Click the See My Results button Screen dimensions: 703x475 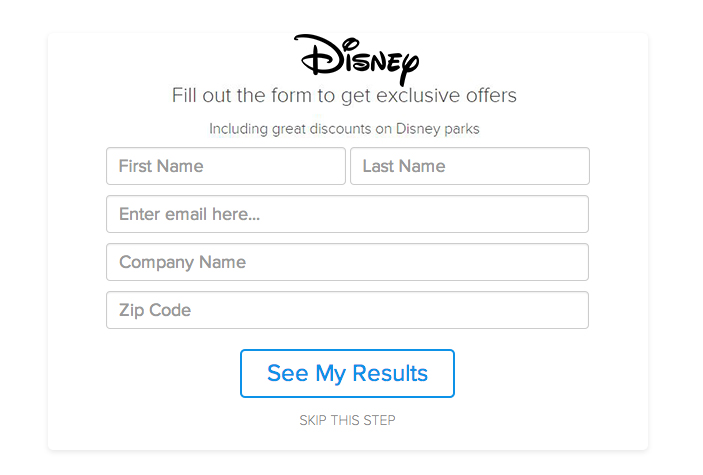347,373
